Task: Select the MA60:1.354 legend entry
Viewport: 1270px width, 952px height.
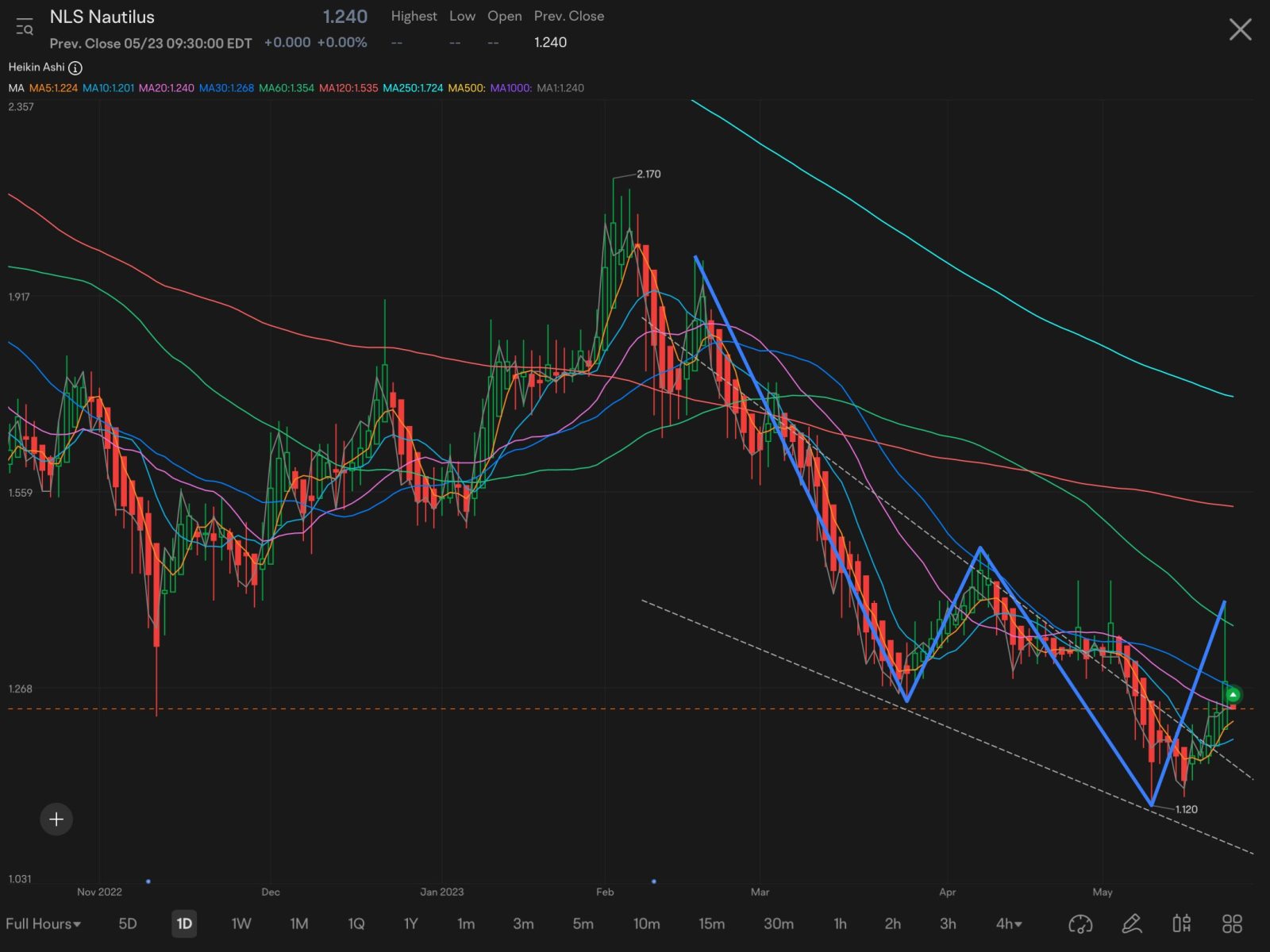Action: 287,88
